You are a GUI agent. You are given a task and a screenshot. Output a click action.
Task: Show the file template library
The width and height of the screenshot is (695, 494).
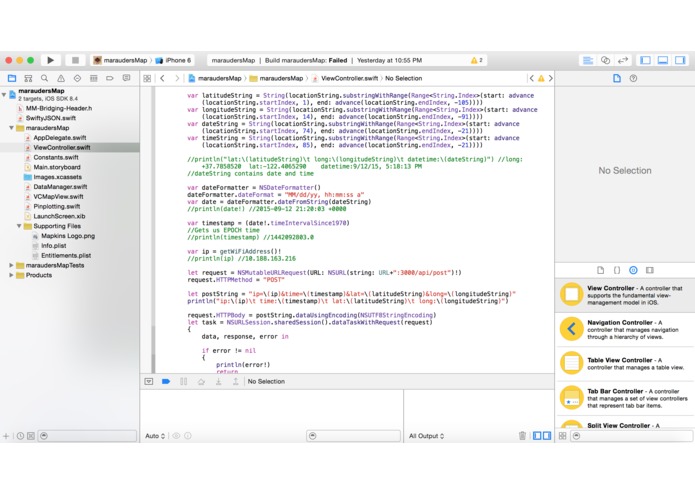pyautogui.click(x=600, y=270)
